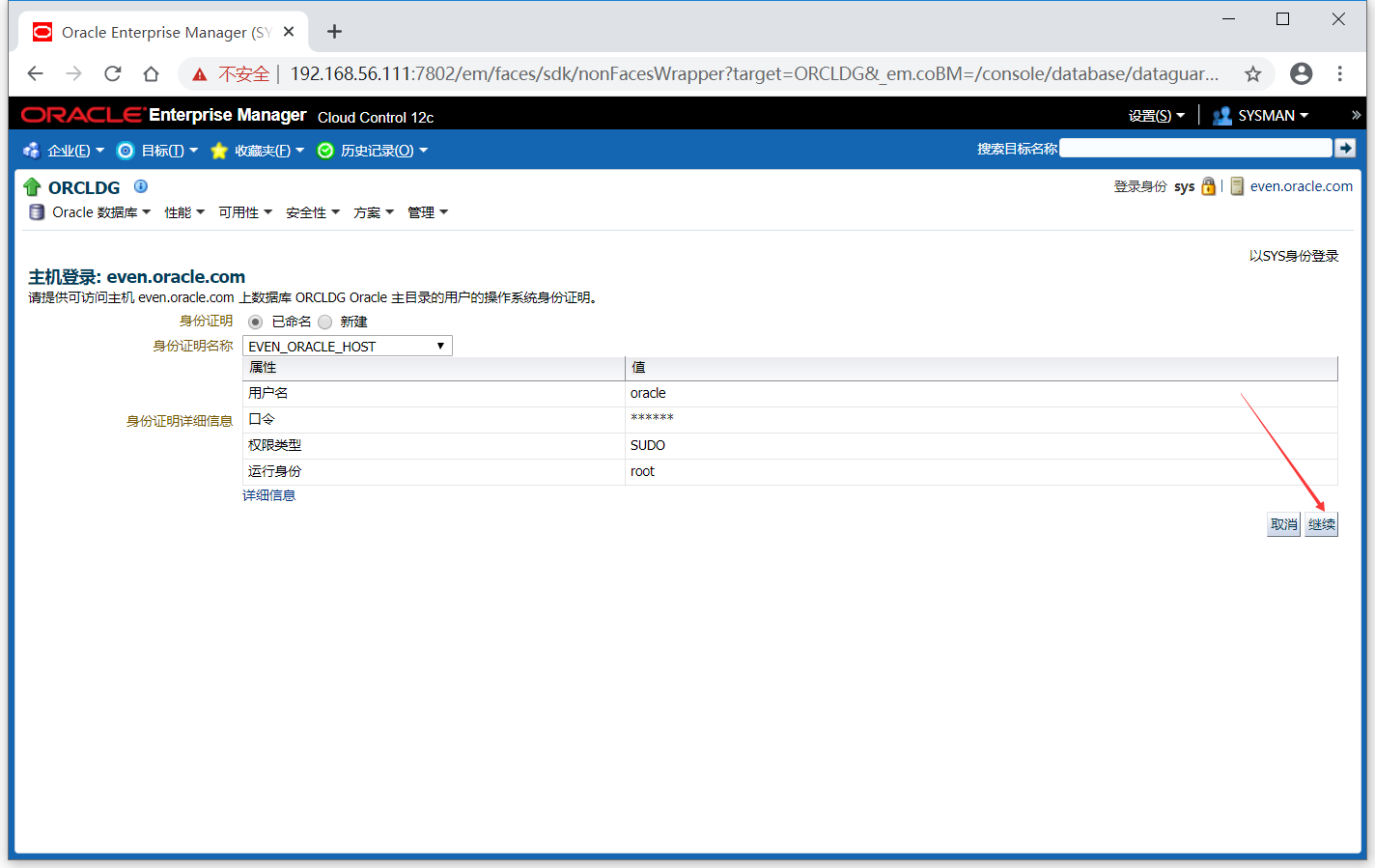Click the SYSMAN user icon
Viewport: 1375px width, 868px height.
1222,116
